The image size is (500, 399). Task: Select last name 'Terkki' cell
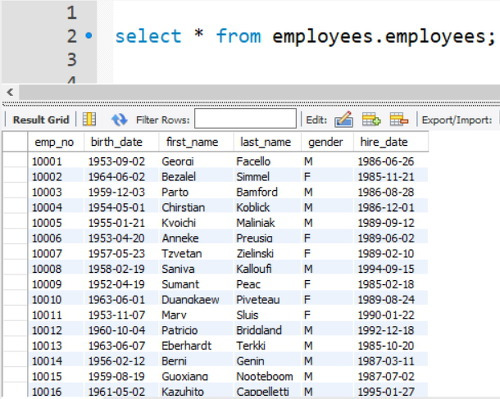(267, 346)
